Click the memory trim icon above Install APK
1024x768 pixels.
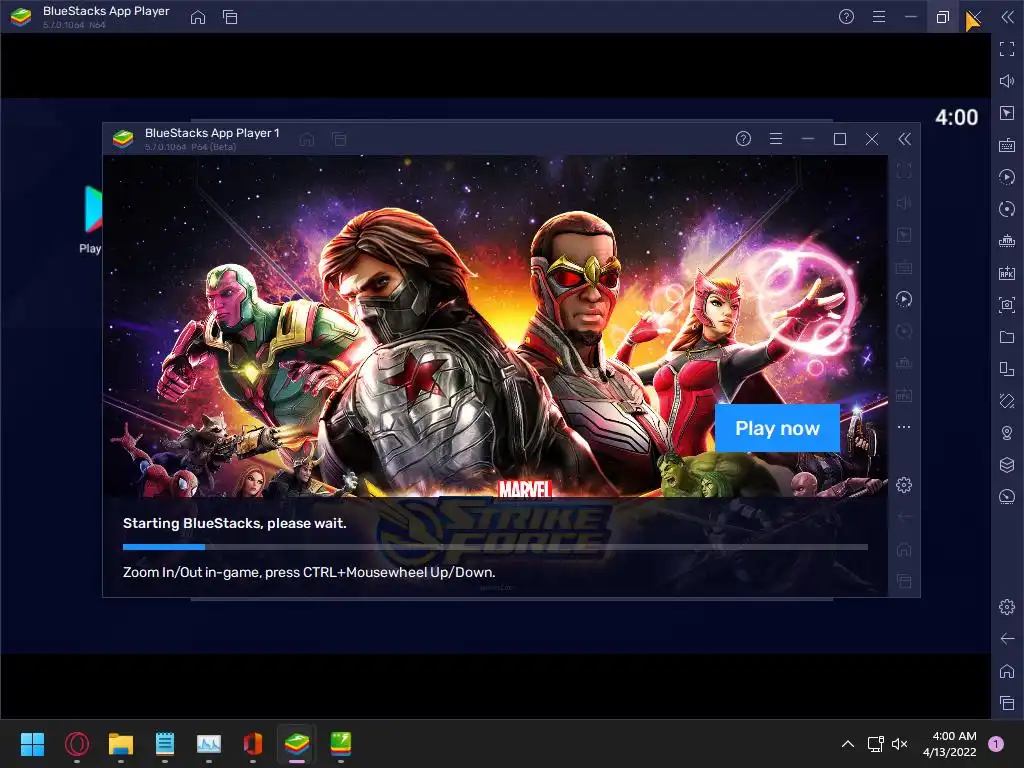(x=1006, y=241)
